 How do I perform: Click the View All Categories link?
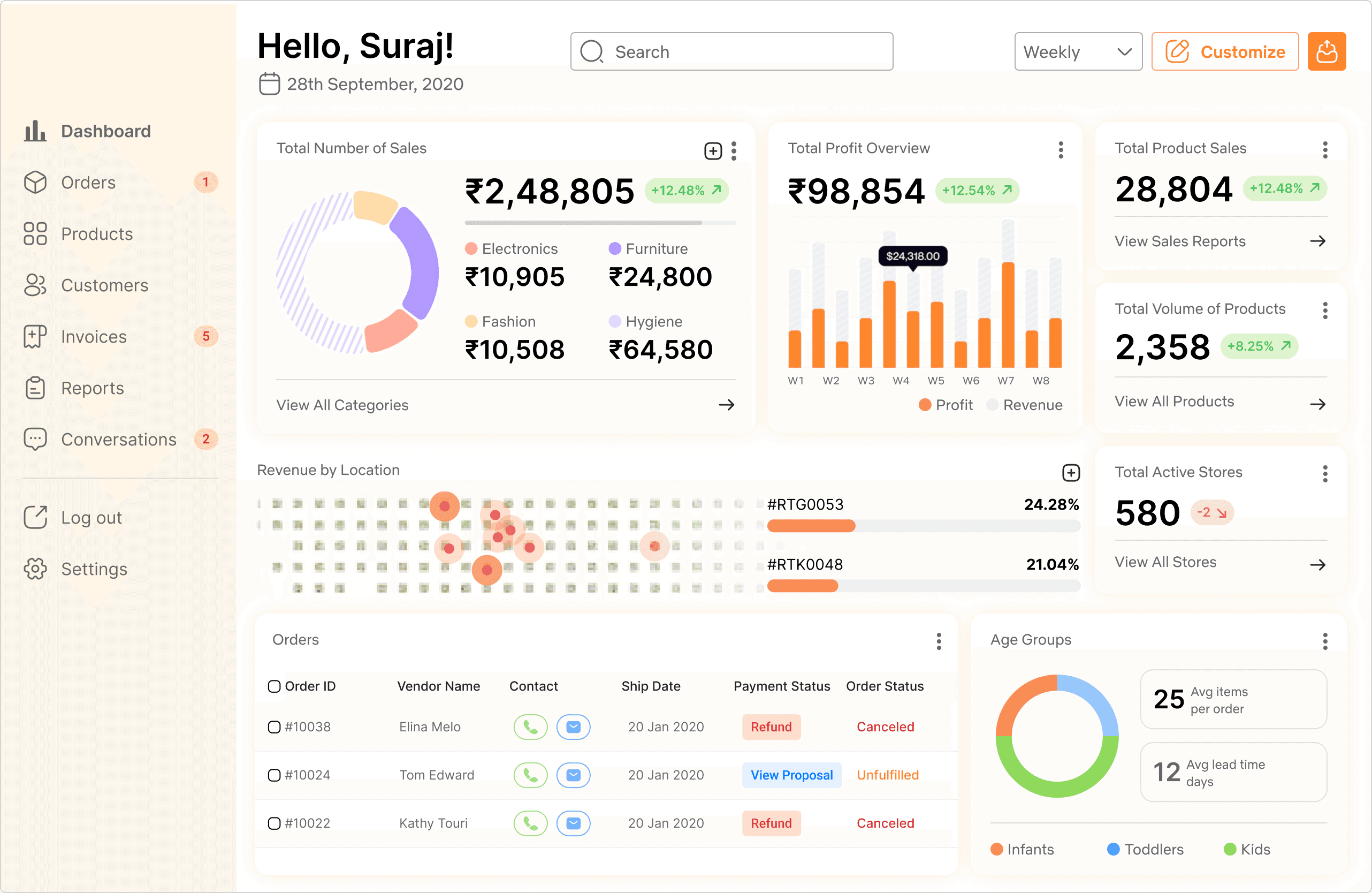(x=342, y=405)
